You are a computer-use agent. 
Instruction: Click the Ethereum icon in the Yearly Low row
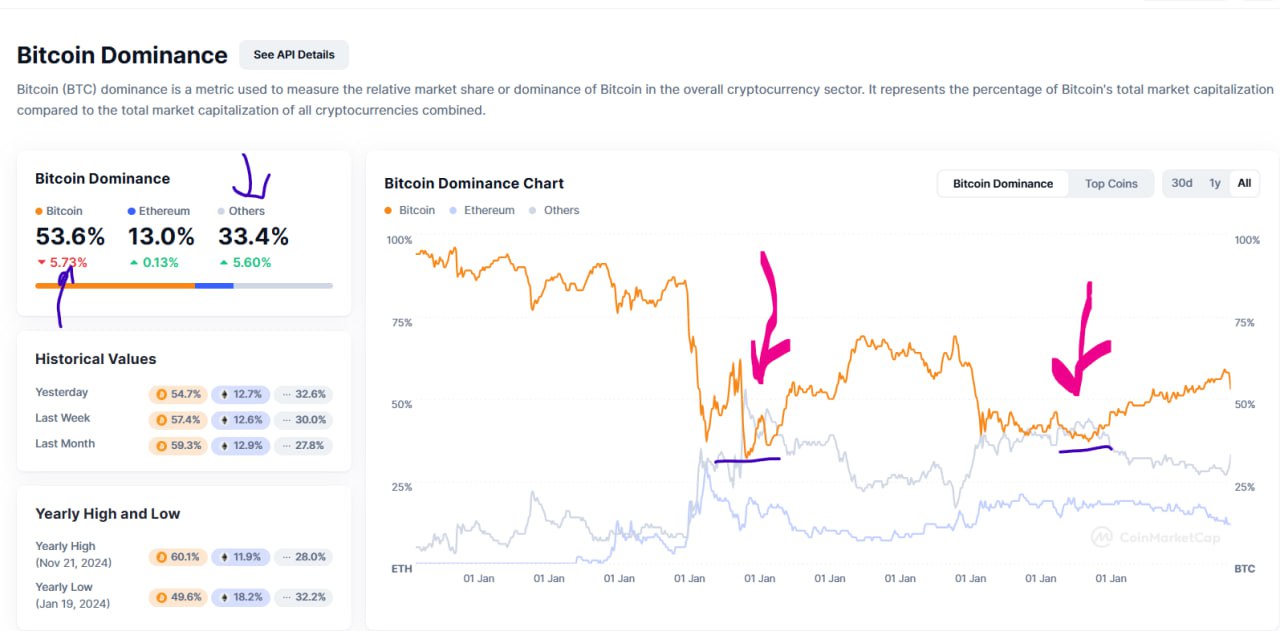pyautogui.click(x=225, y=597)
